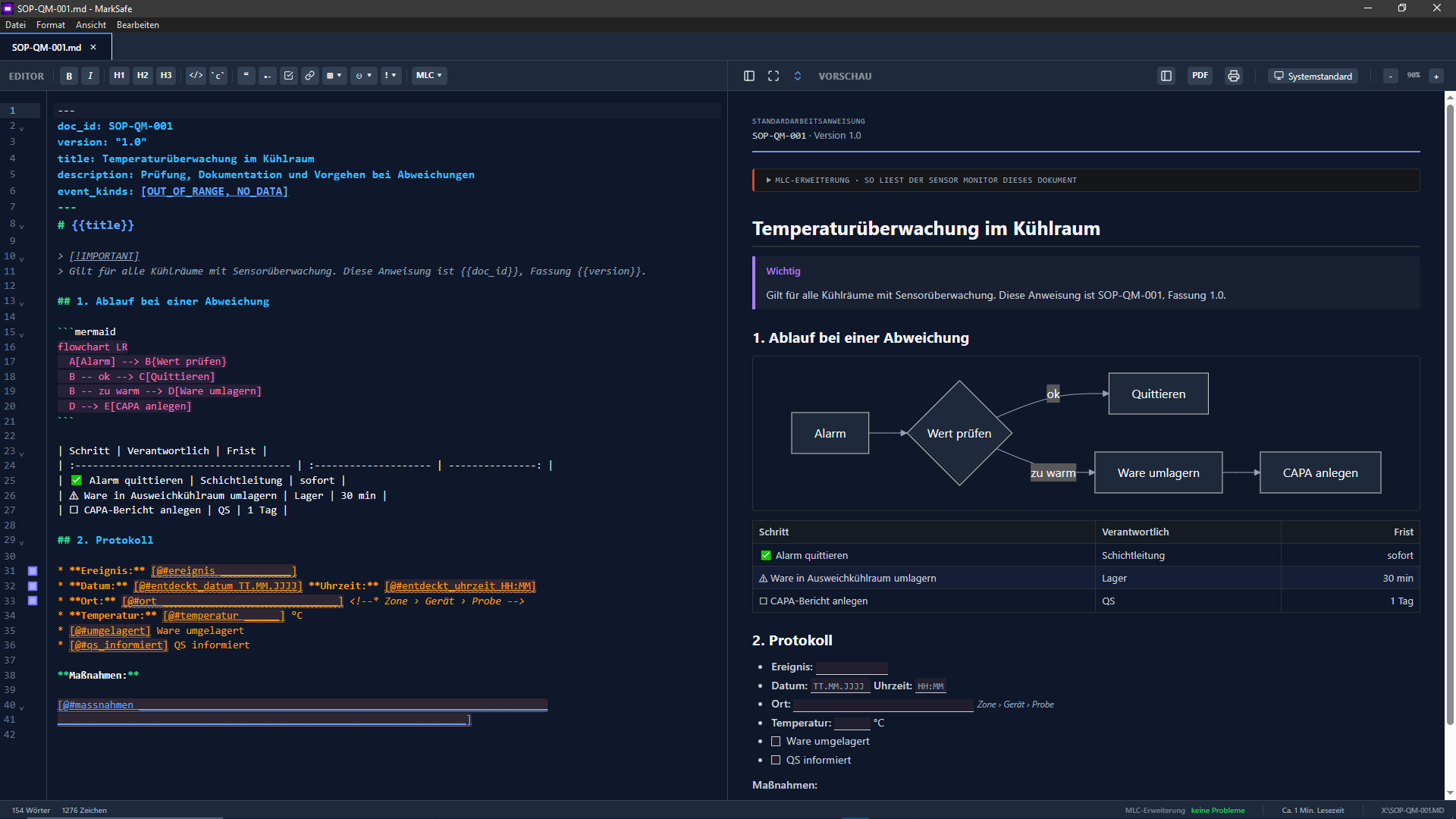
Task: Increase preview zoom with plus button
Action: 1436,76
